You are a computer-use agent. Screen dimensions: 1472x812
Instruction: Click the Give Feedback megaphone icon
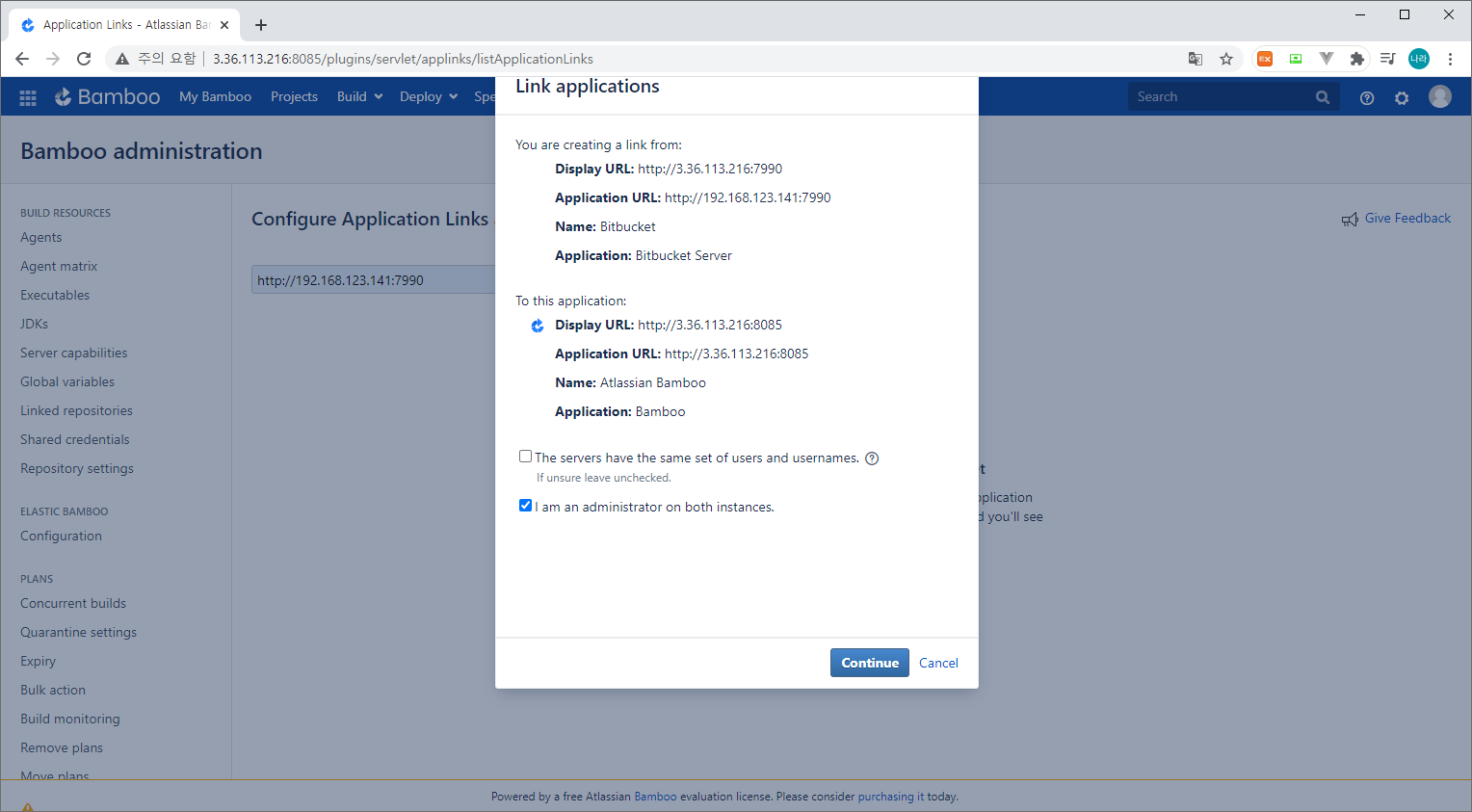click(1350, 219)
